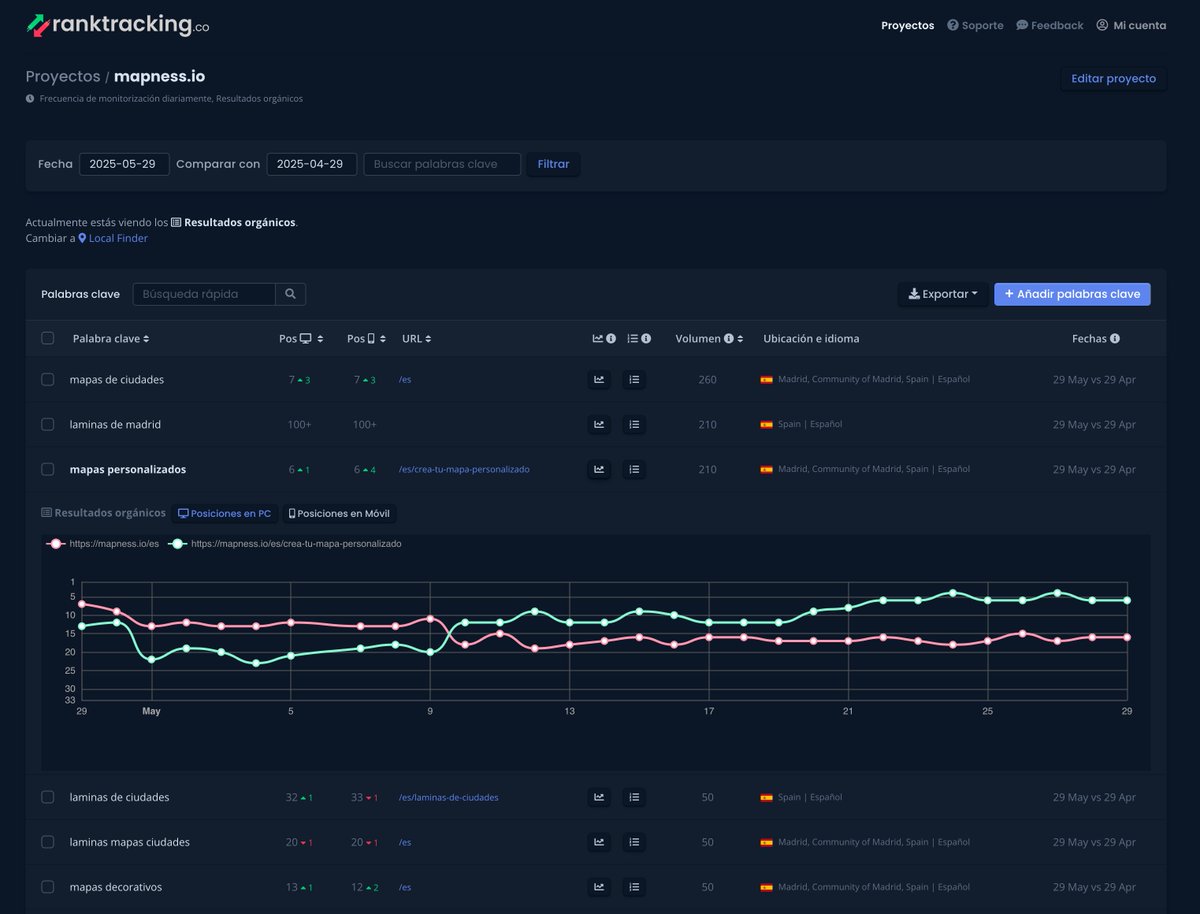Screen dimensions: 1200x914
Task: Open the Comparar con date 2025-04-29
Action: coord(311,164)
